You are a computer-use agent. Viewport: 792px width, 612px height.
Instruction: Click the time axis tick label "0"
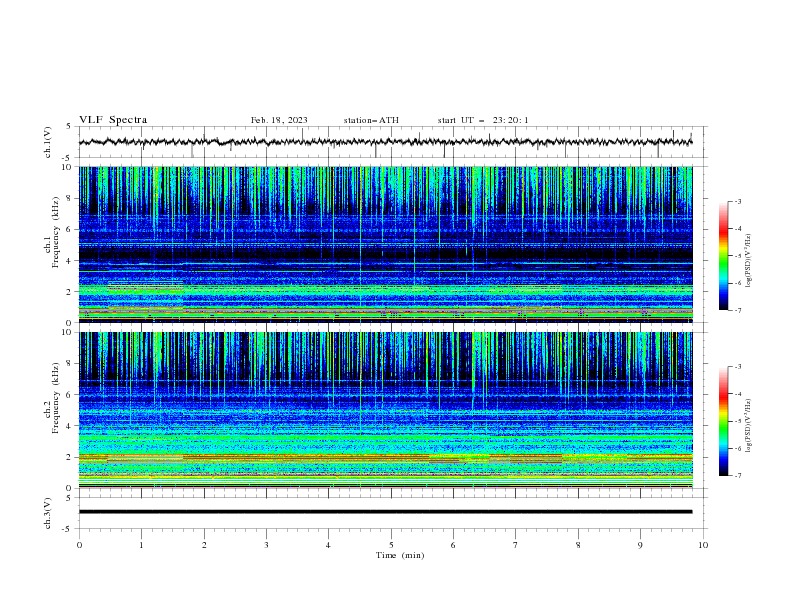[79, 545]
